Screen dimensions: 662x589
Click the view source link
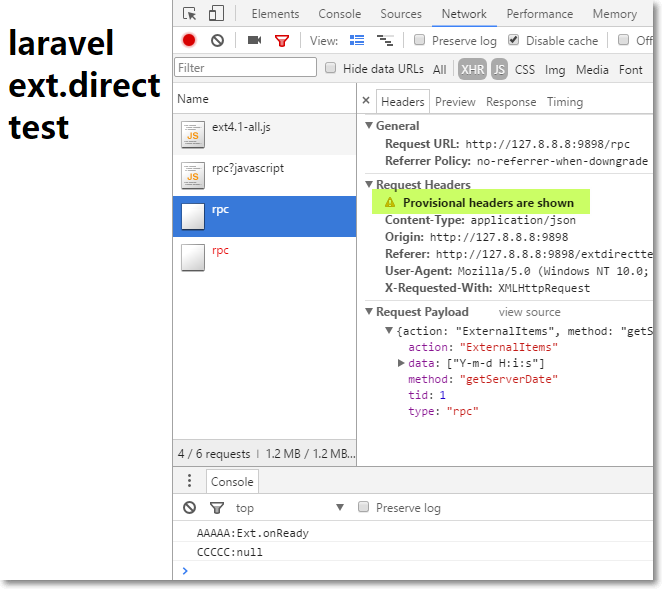529,312
